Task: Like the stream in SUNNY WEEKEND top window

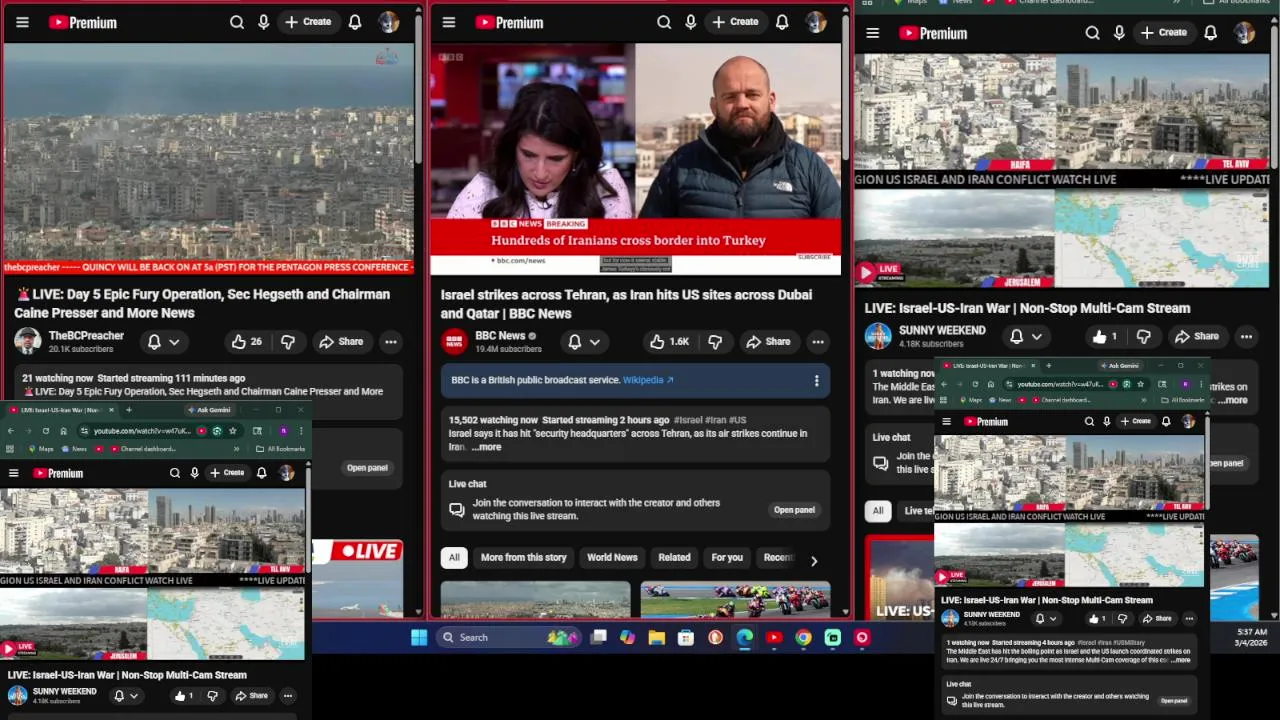Action: point(1107,337)
